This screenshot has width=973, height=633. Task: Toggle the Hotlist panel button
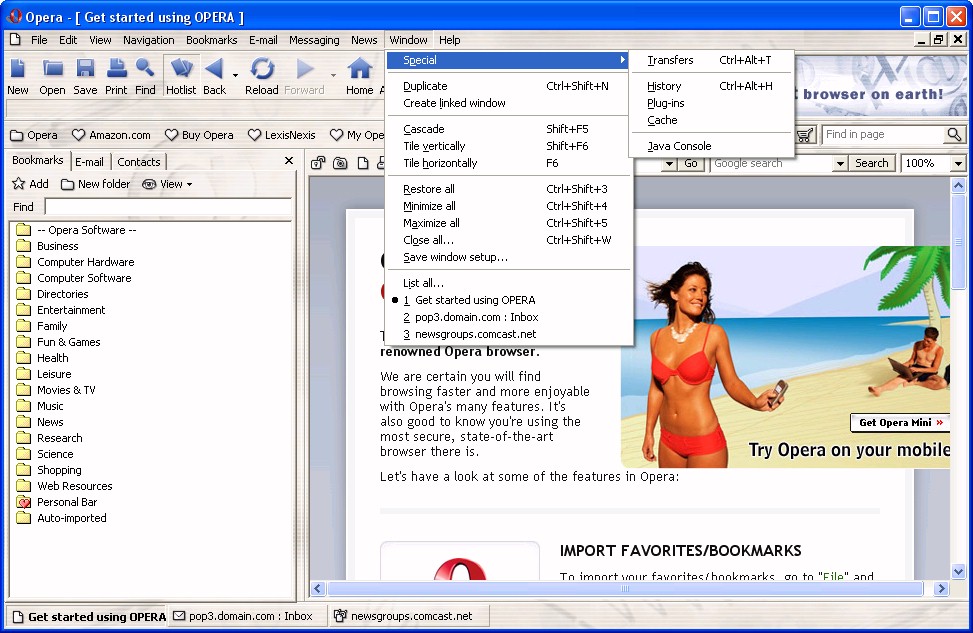pyautogui.click(x=181, y=76)
